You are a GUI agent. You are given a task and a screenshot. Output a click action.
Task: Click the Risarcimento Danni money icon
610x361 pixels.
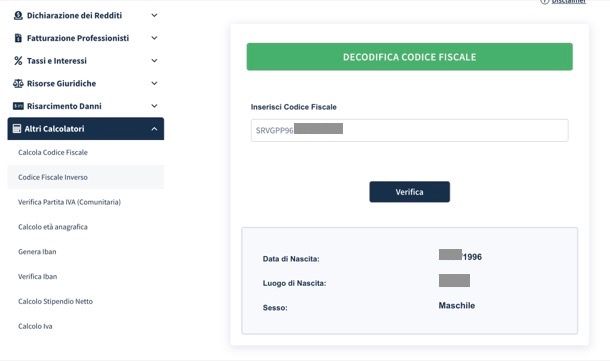tap(18, 106)
